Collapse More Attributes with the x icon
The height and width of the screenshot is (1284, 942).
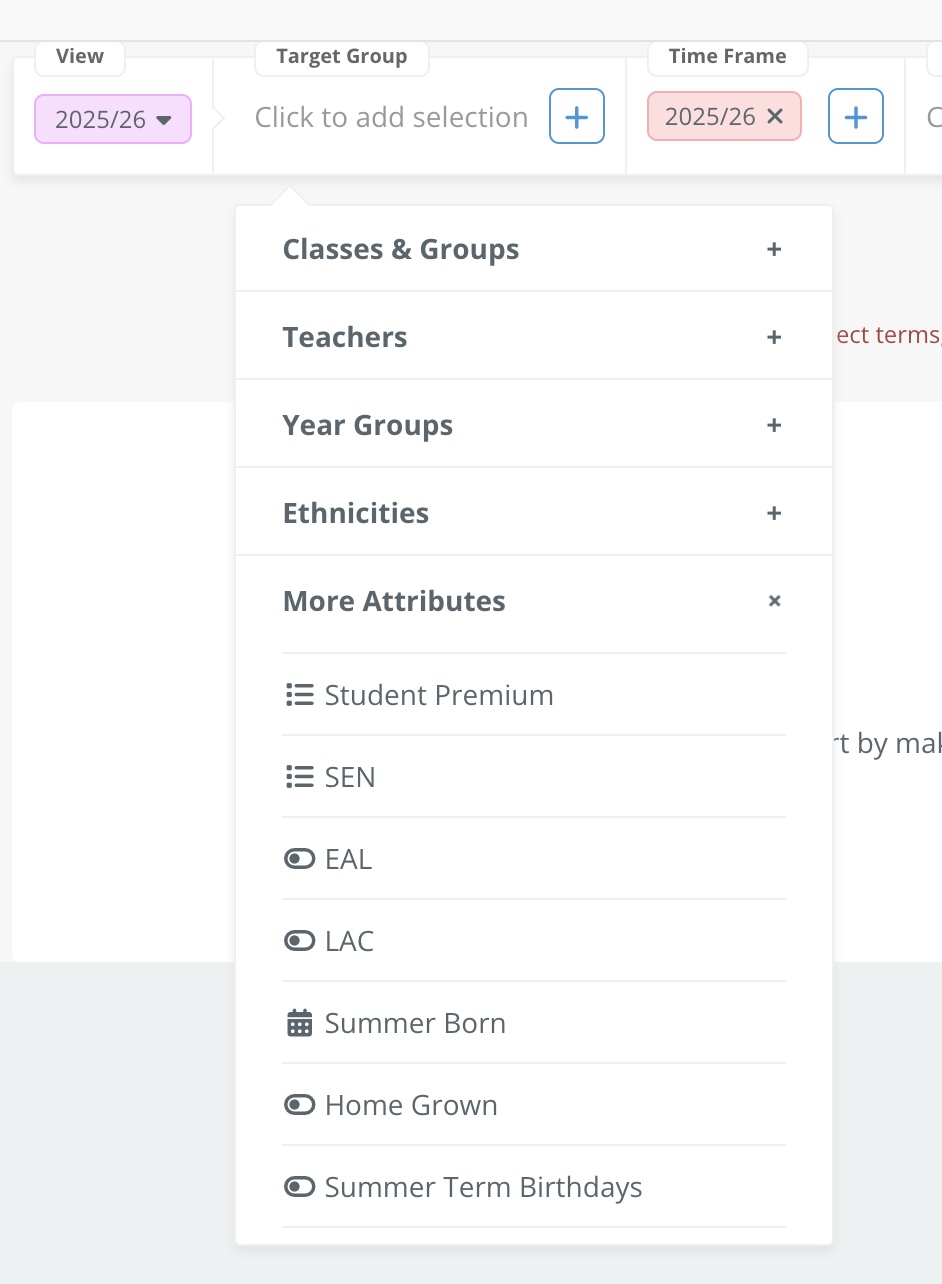click(773, 601)
